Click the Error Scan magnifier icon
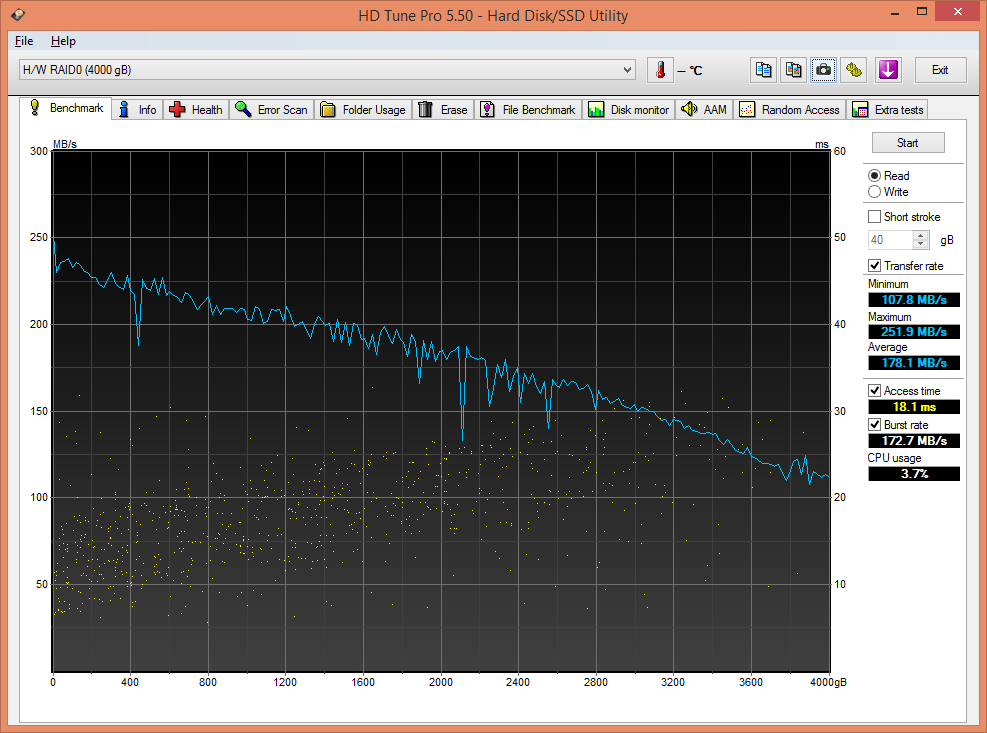 tap(243, 110)
